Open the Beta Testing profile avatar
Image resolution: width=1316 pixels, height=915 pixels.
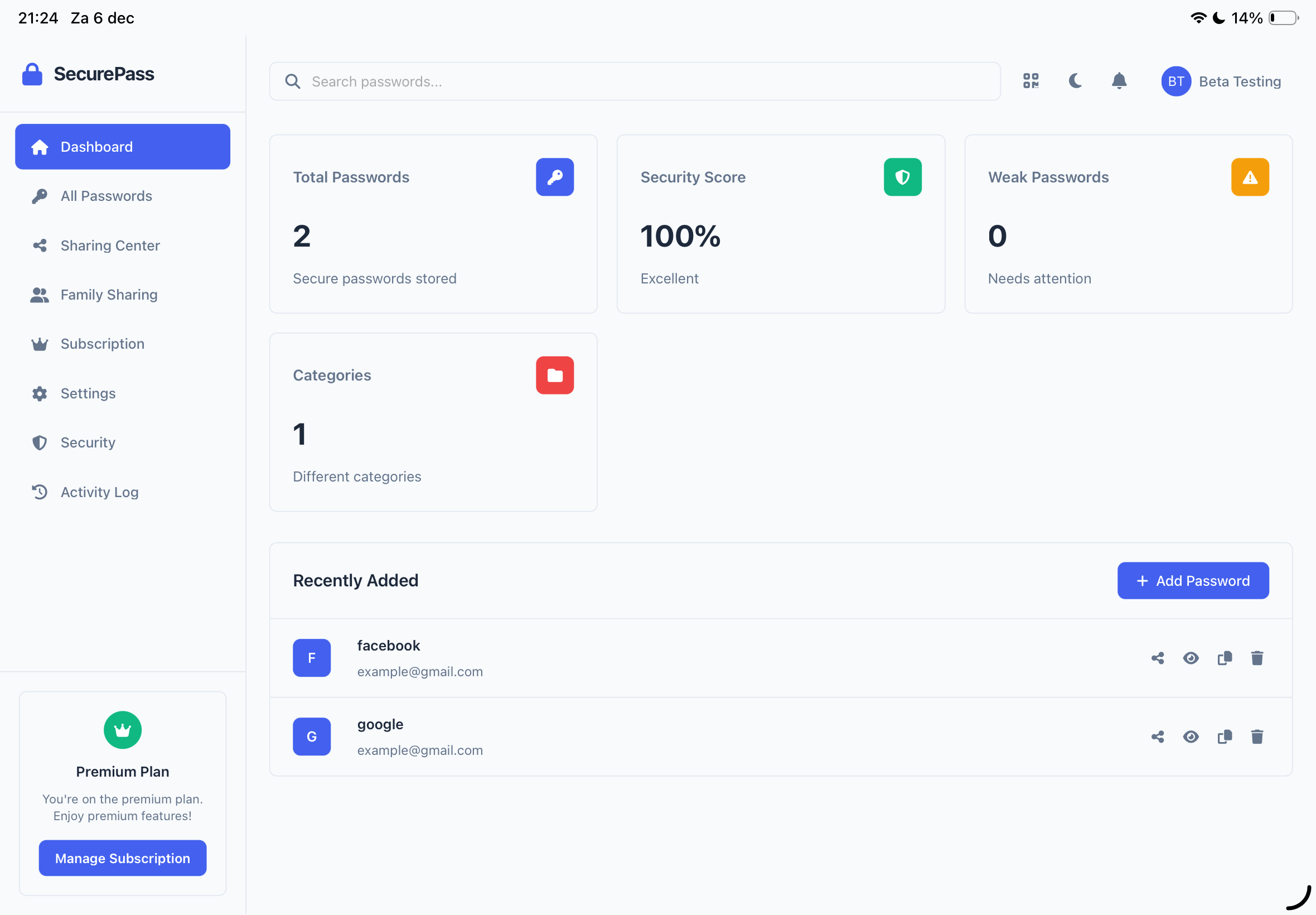1175,81
